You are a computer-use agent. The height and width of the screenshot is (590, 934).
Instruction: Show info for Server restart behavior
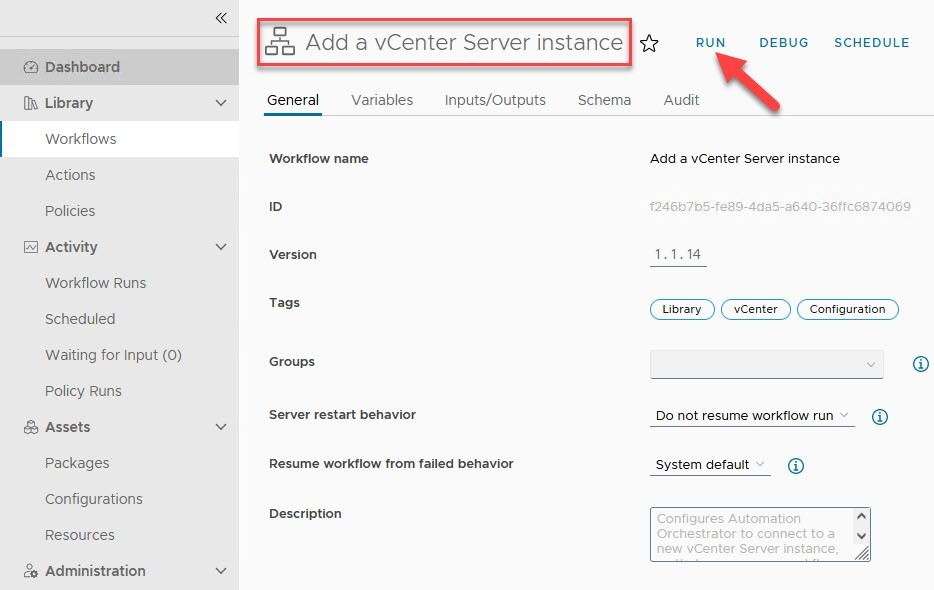coord(880,417)
